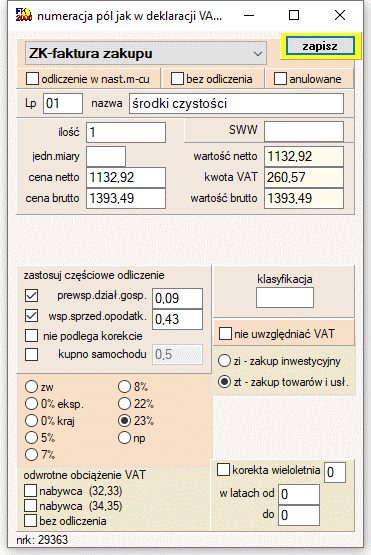Select the wartość netto value 1132,92
Viewport: 371px width, 555px height.
[304, 156]
